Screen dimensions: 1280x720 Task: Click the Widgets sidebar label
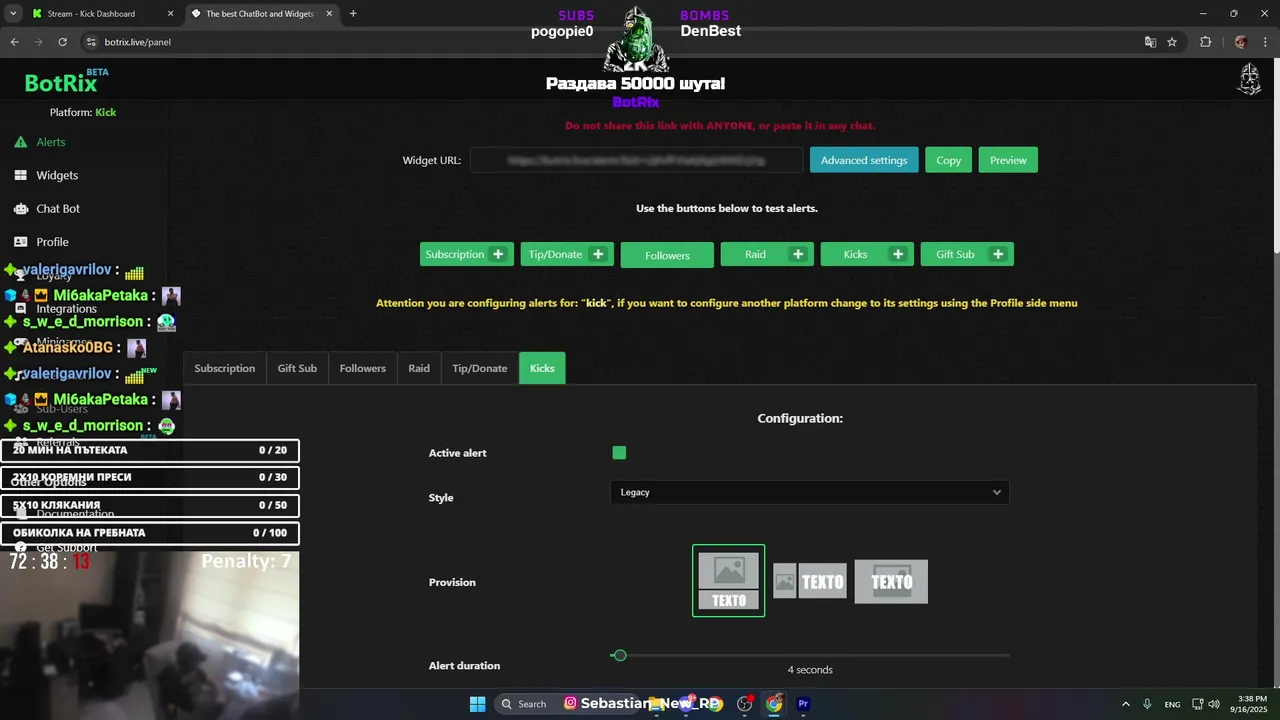click(57, 175)
